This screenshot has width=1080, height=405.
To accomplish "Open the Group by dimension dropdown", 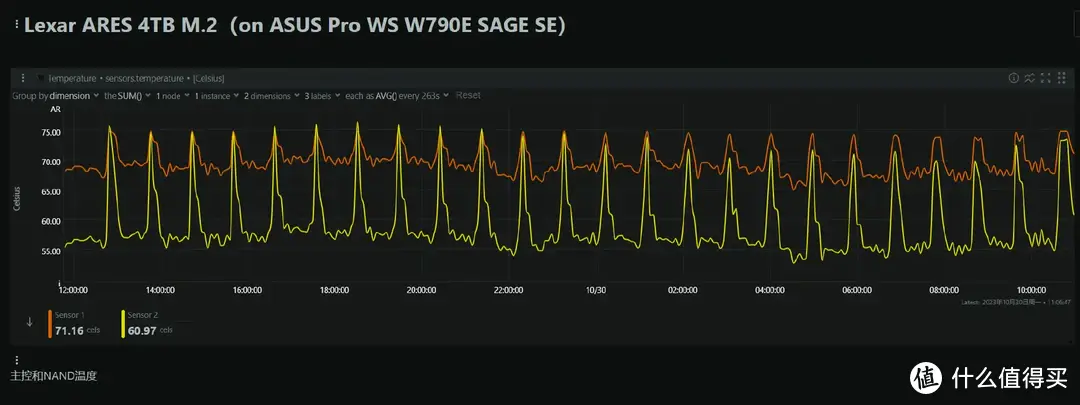I will click(74, 96).
